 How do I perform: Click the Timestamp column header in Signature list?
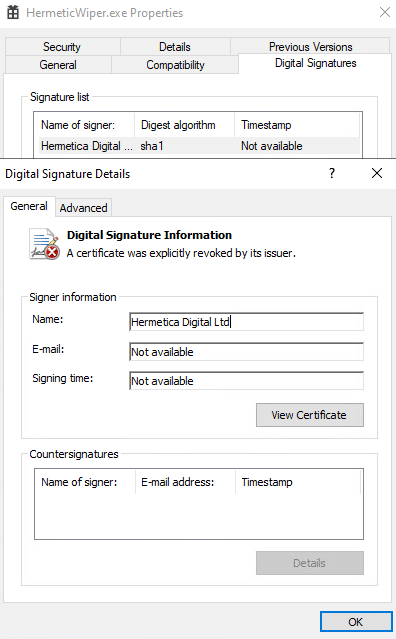297,125
